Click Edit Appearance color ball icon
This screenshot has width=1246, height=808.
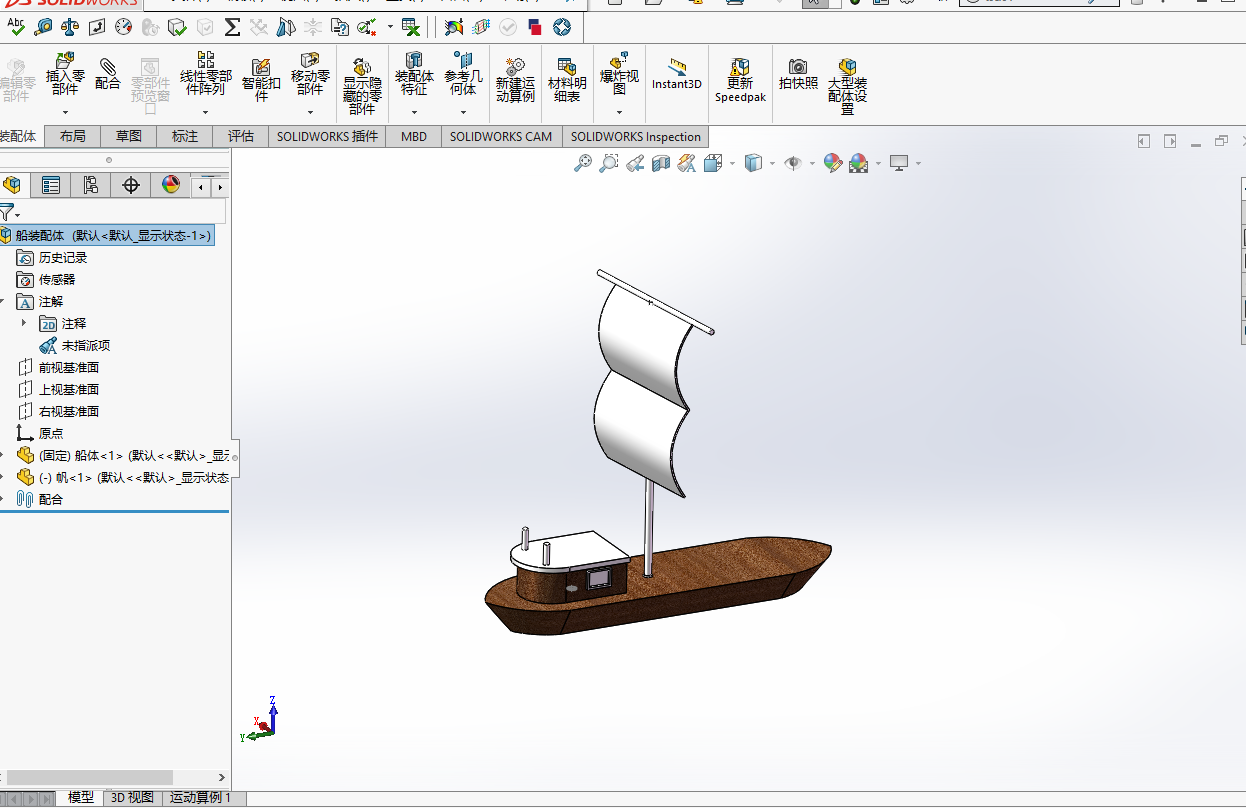833,163
